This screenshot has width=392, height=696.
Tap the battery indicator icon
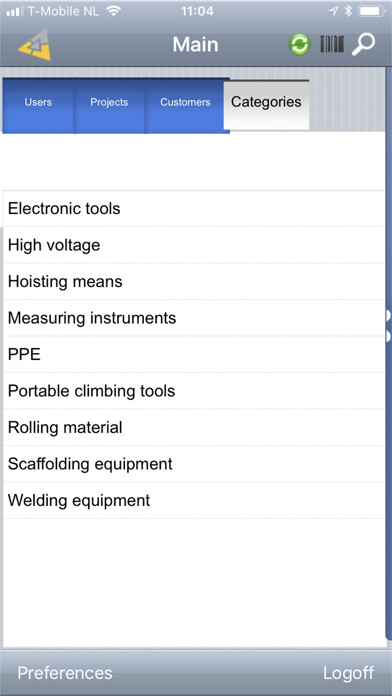[372, 11]
